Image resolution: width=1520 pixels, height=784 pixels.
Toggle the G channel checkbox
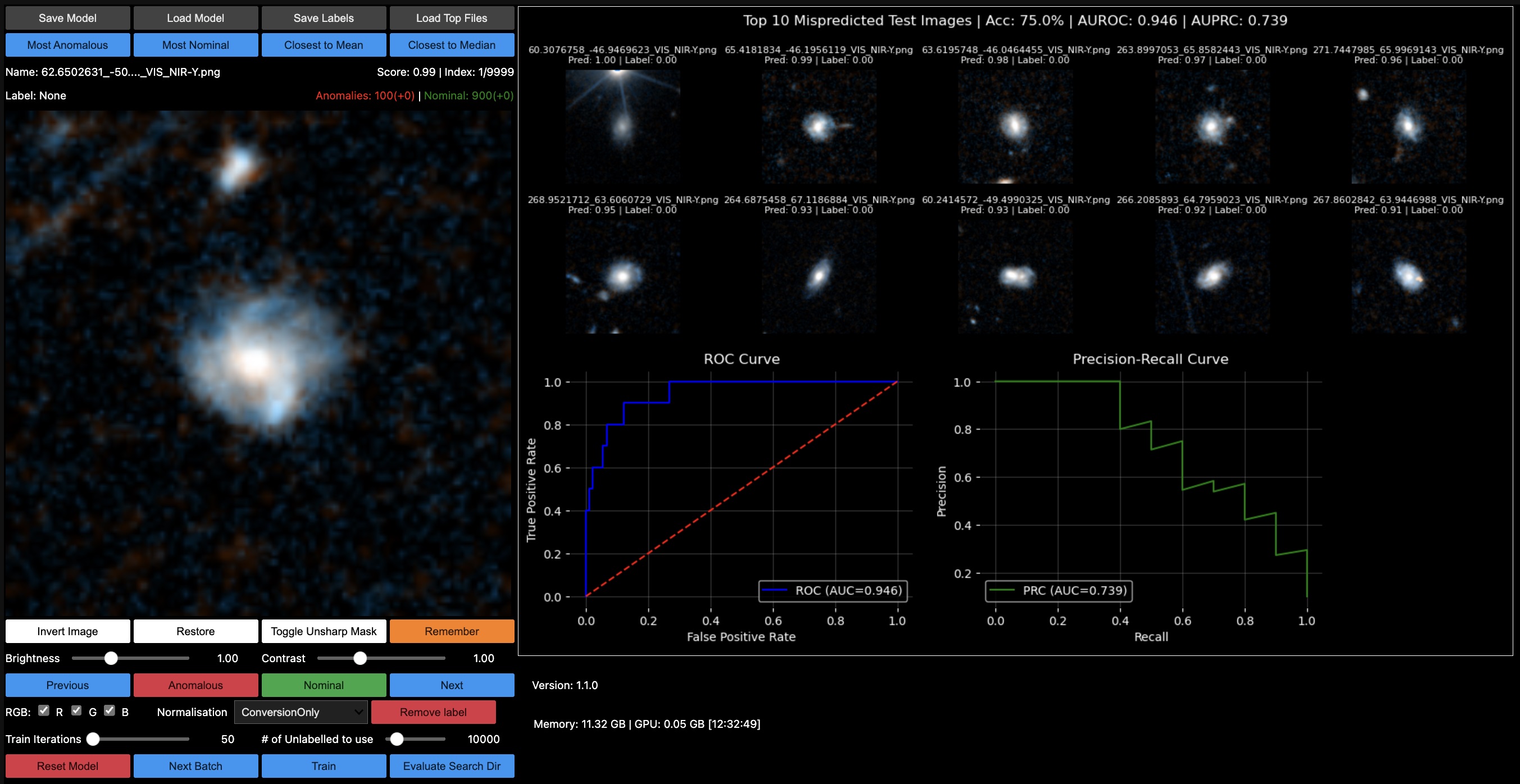tap(77, 710)
